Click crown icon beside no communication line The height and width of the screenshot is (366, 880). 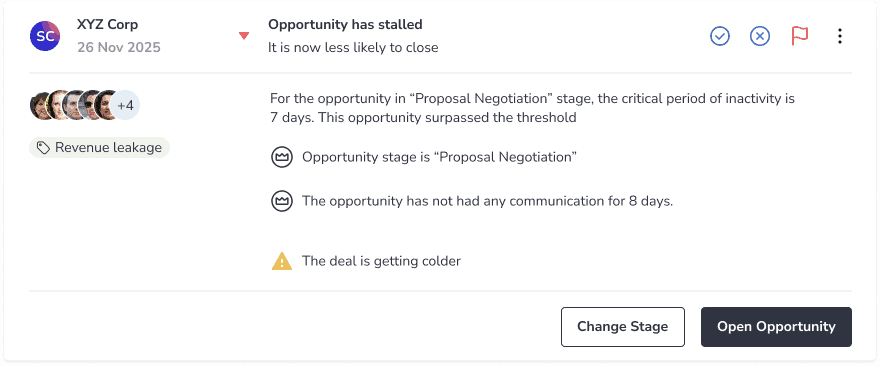click(x=282, y=201)
